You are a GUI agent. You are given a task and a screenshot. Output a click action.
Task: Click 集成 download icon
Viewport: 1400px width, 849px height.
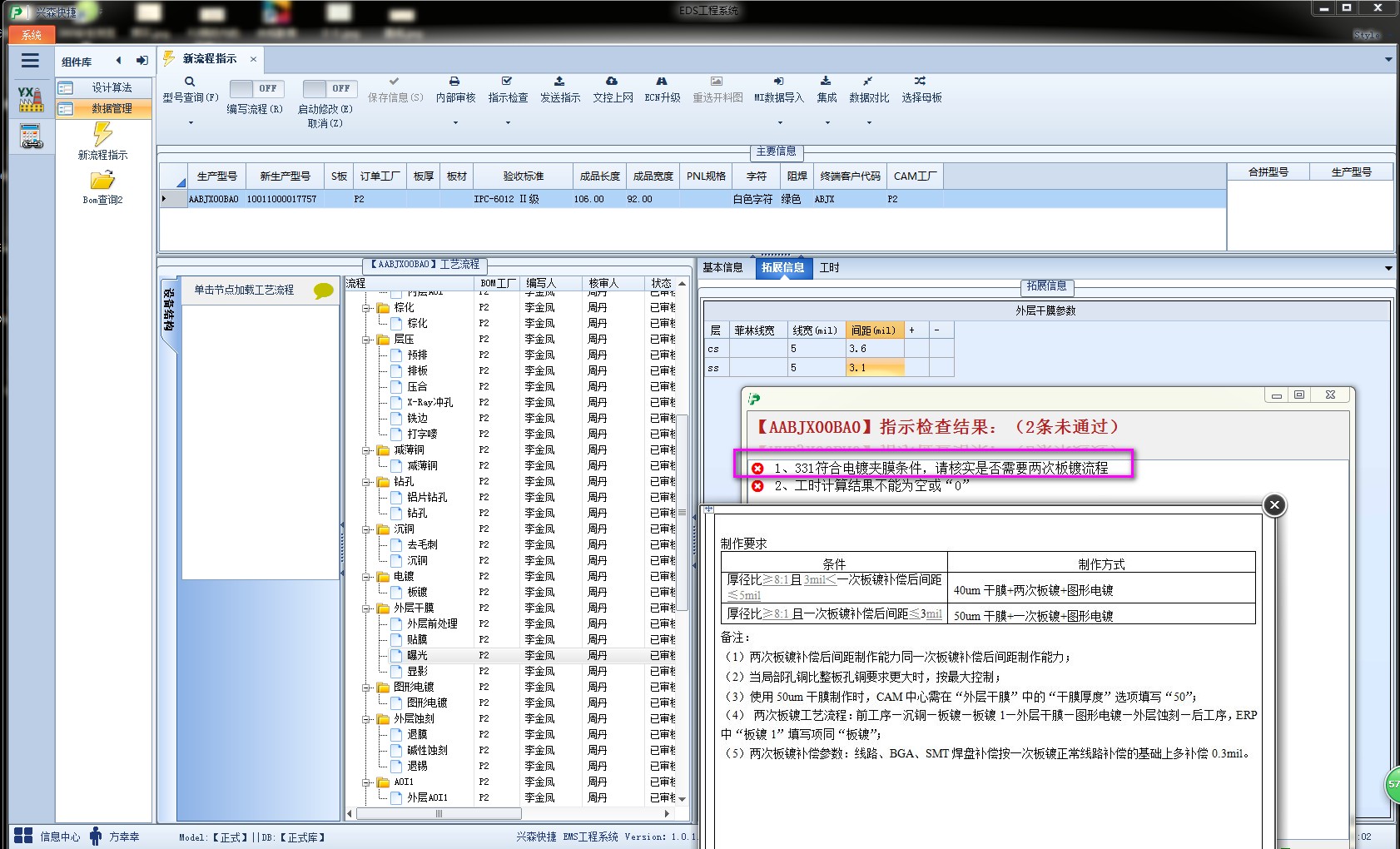click(x=826, y=82)
